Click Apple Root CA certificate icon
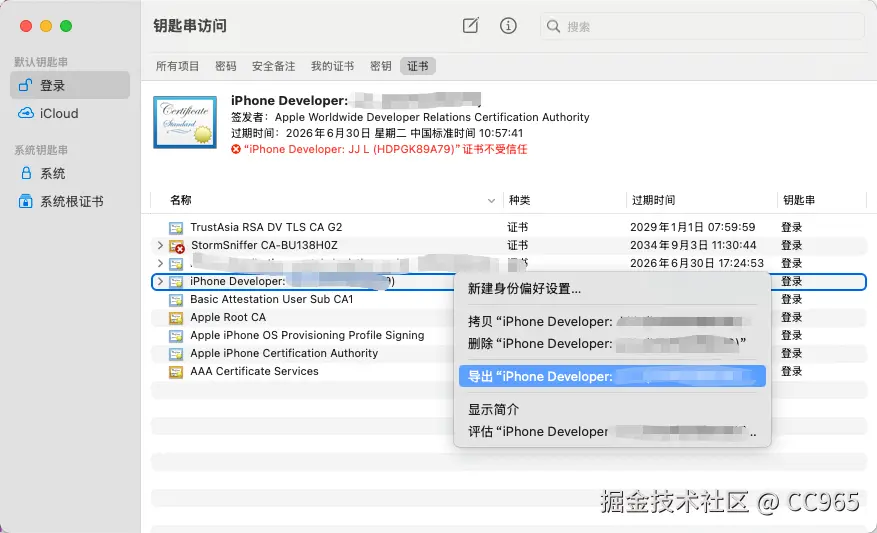 (x=176, y=318)
